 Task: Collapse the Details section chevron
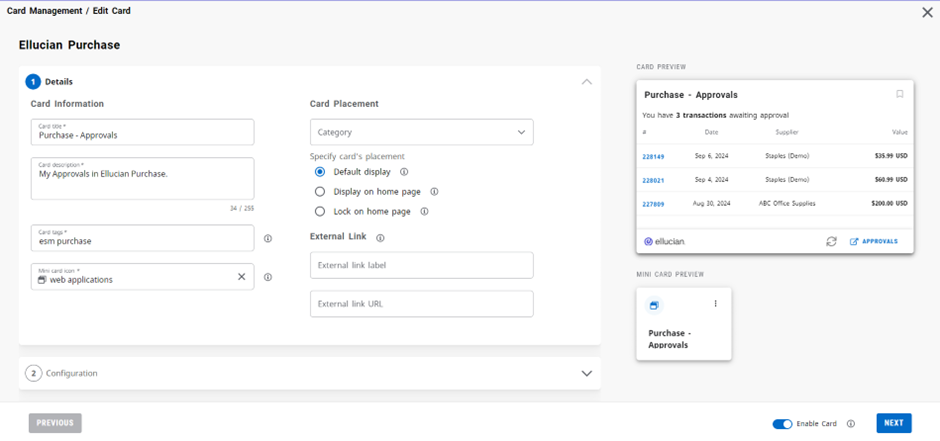click(x=587, y=81)
